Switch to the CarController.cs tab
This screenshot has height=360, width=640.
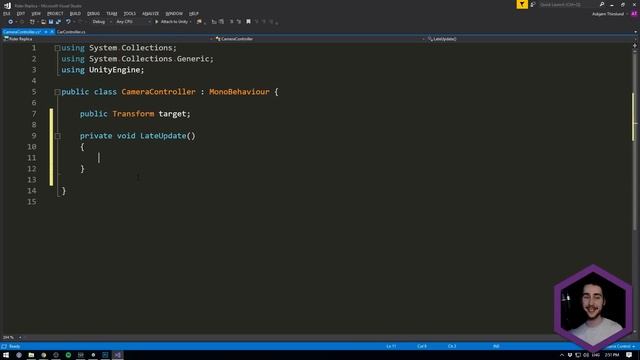pyautogui.click(x=71, y=31)
